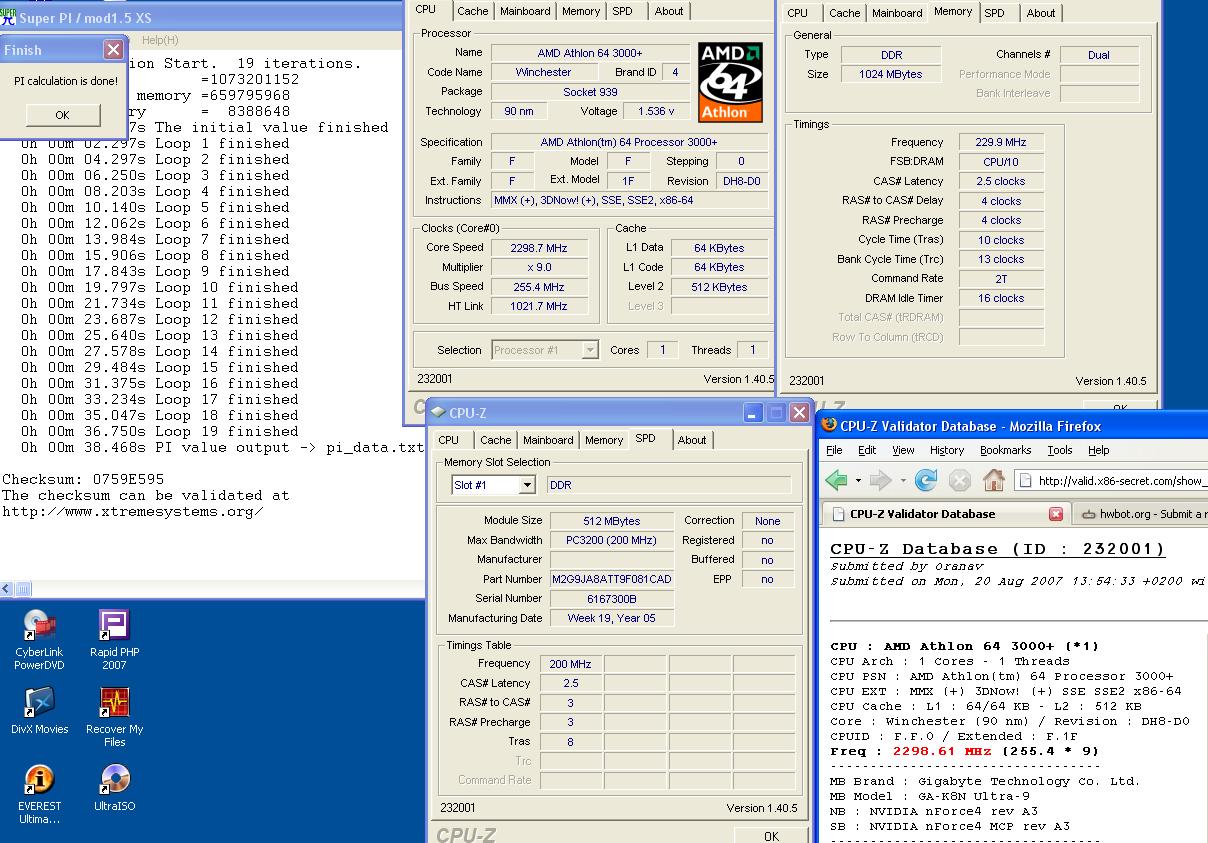
Task: Open Tools menu in Firefox
Action: tap(1060, 450)
